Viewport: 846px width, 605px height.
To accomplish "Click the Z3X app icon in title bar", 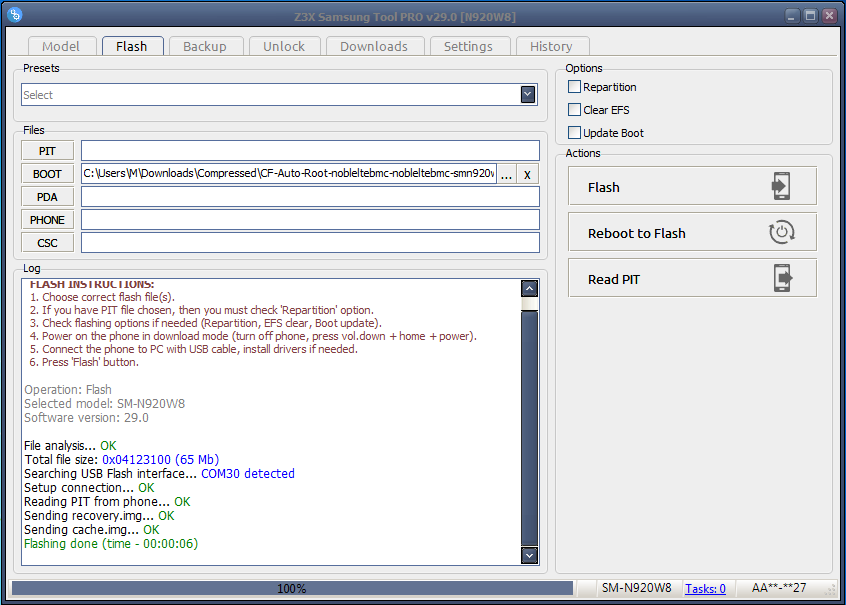I will [x=16, y=15].
